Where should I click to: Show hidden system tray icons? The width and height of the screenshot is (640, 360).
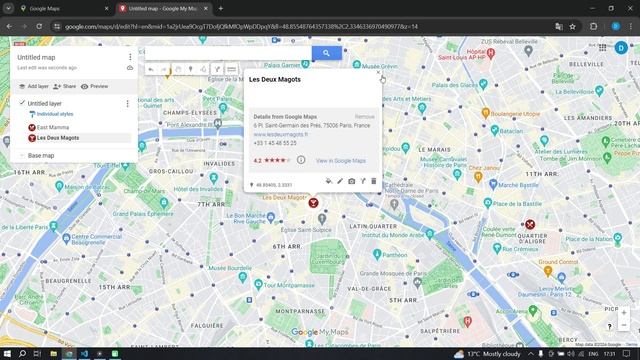point(531,354)
